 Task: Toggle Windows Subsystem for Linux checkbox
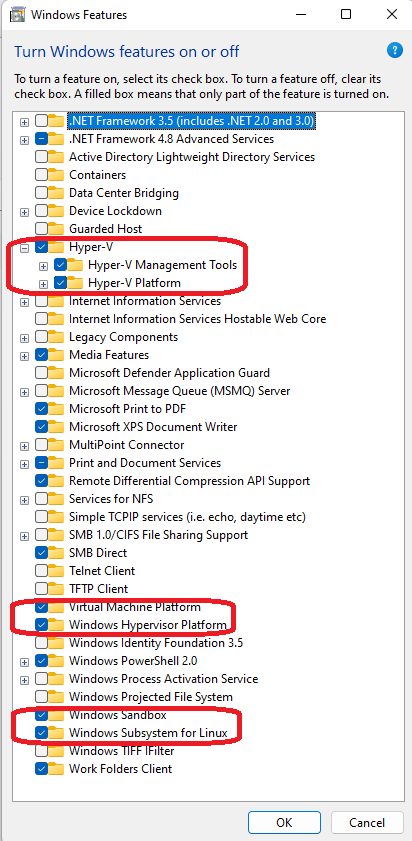[41, 733]
